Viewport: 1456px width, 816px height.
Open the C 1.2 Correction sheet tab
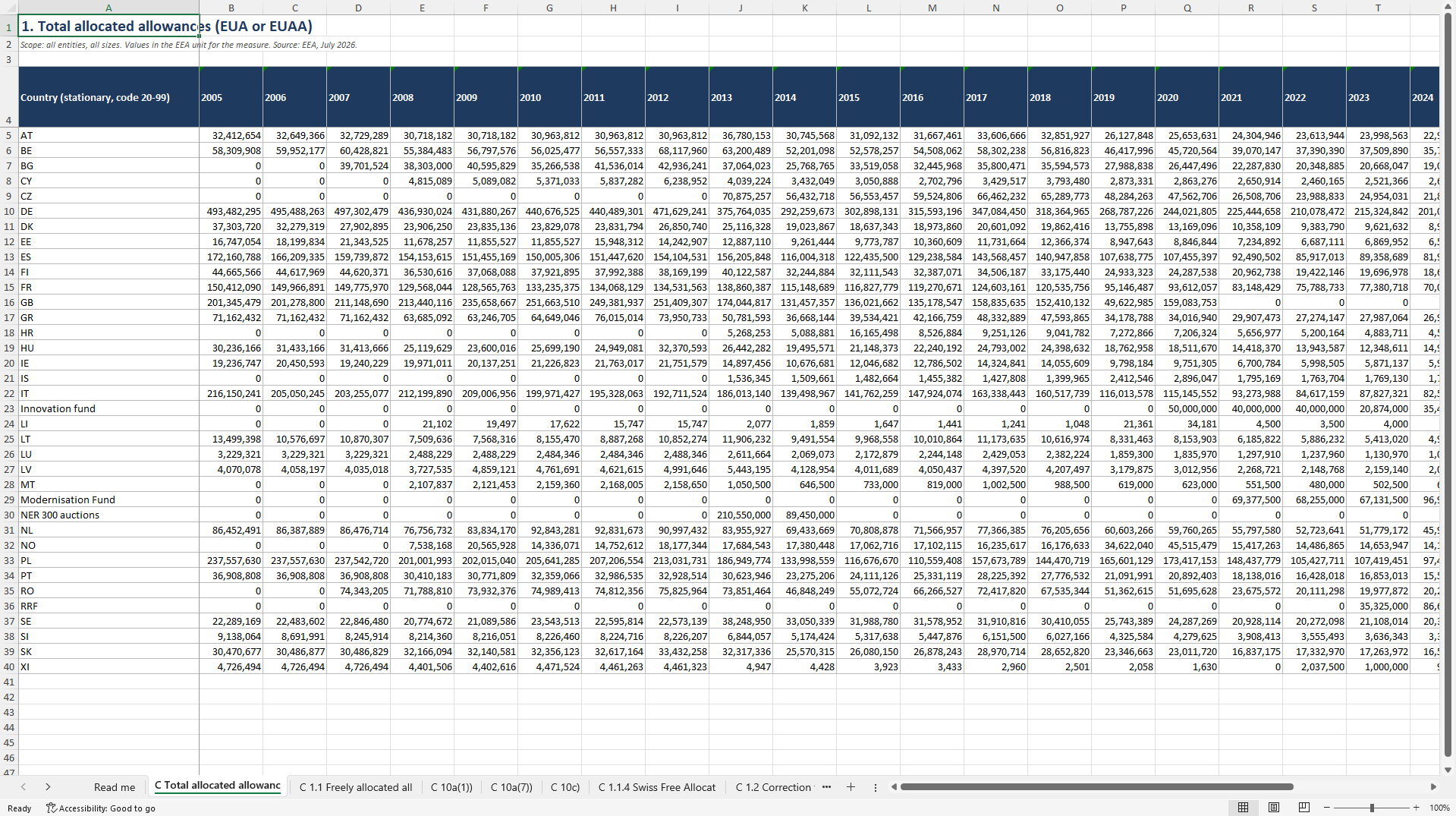773,787
